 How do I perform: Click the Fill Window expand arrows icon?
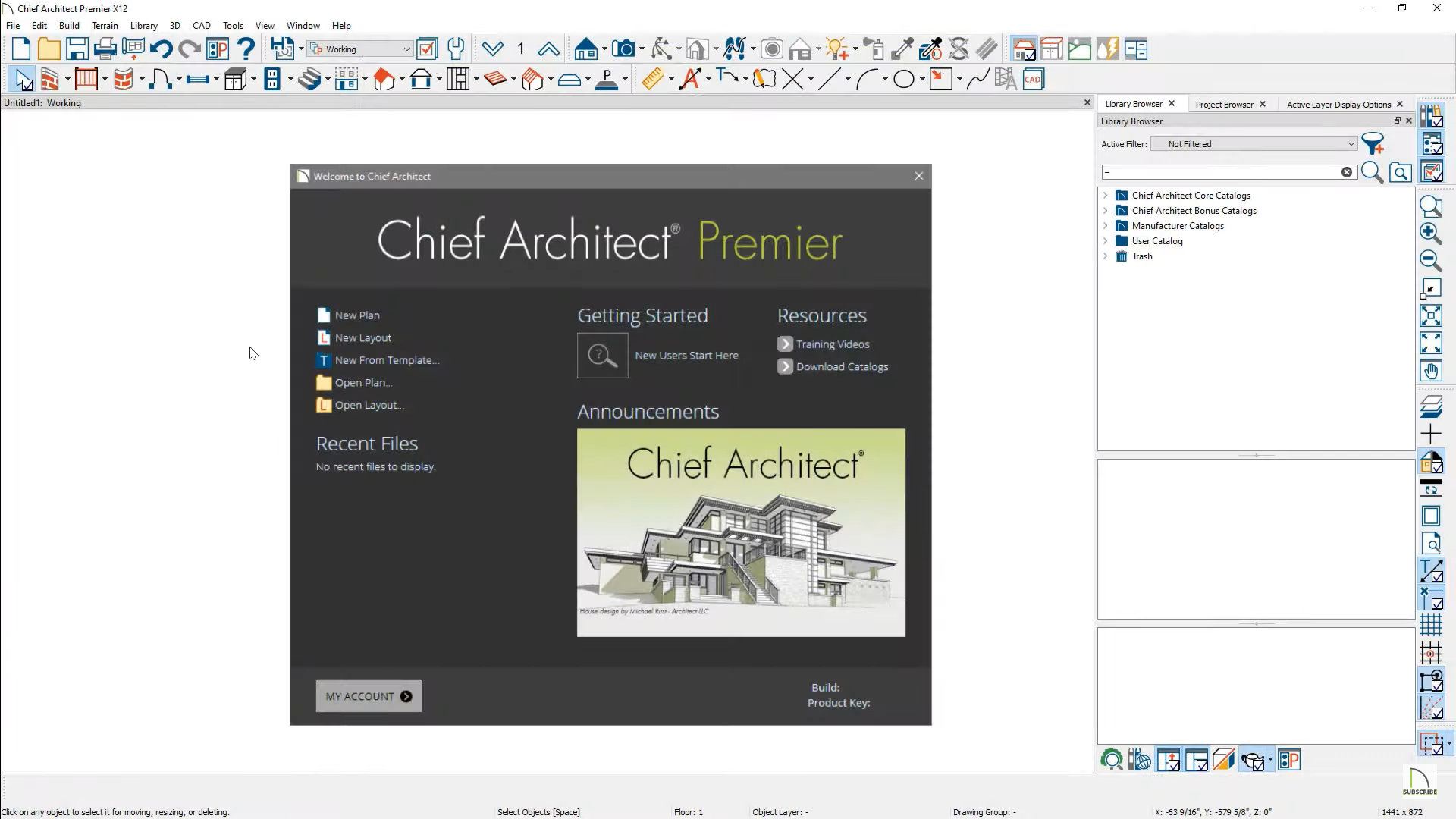point(1431,344)
